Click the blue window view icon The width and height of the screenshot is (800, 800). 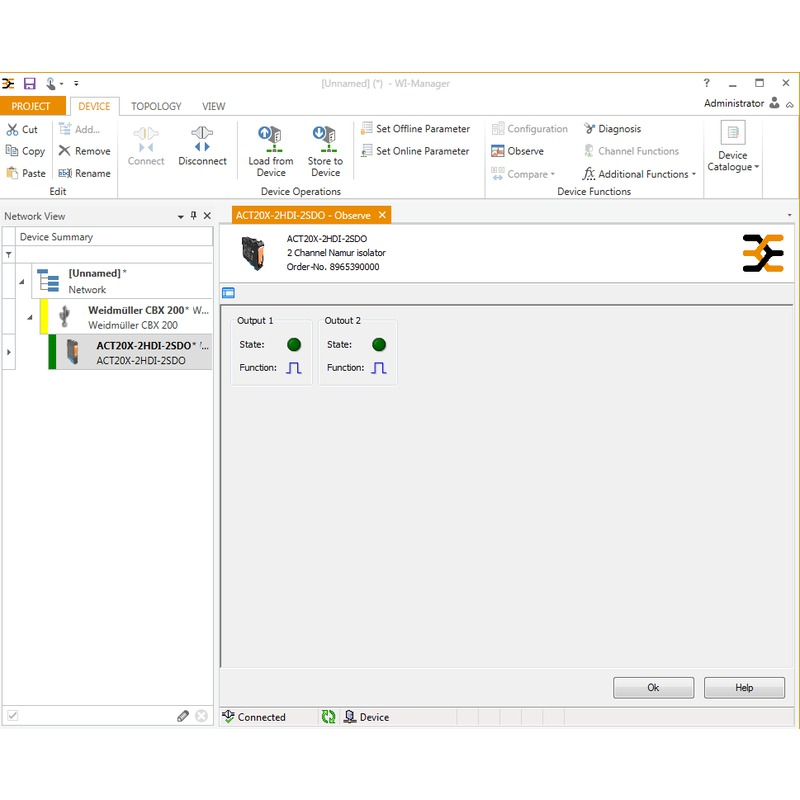[229, 292]
